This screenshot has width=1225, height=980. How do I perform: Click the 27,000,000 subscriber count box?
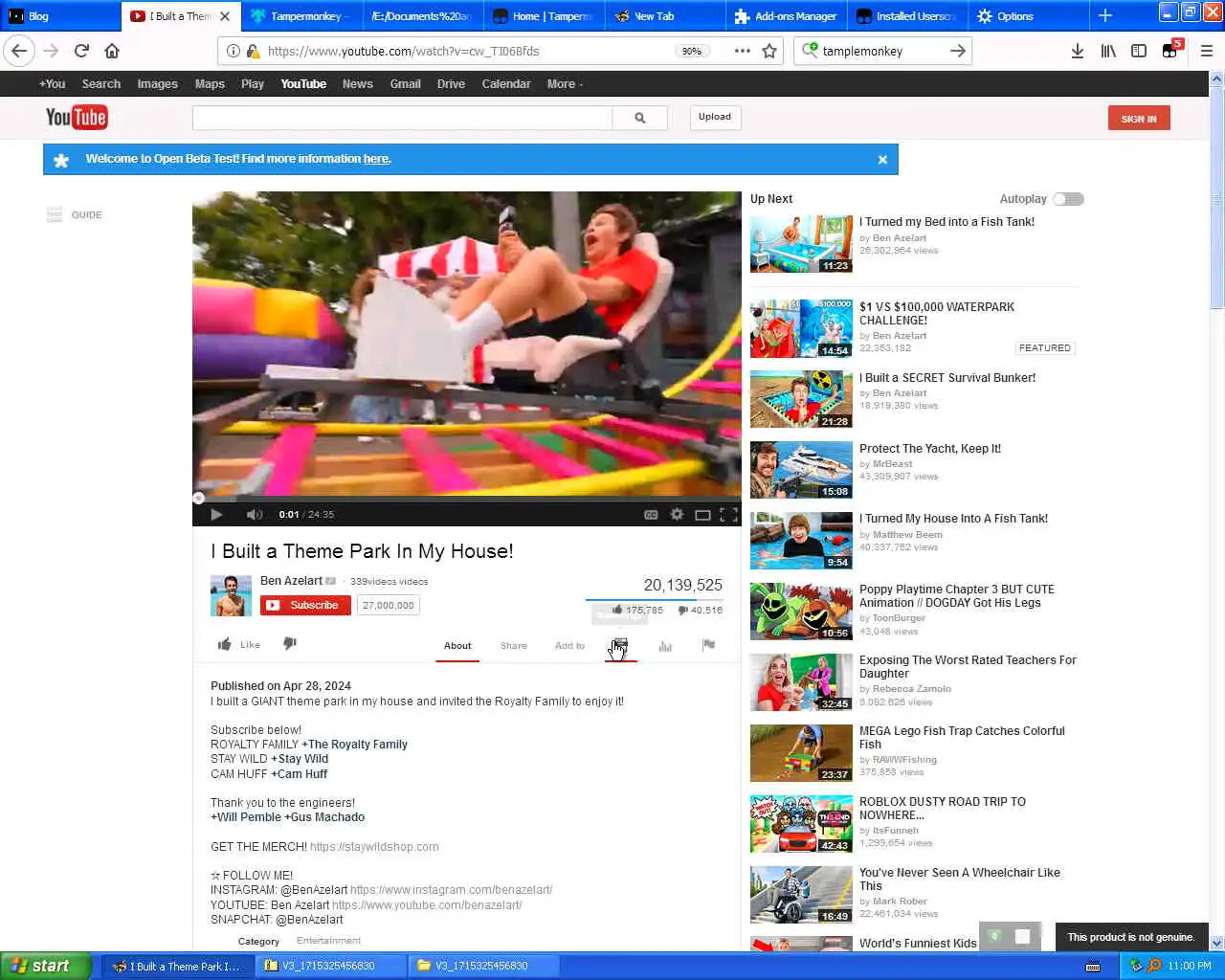(x=389, y=605)
